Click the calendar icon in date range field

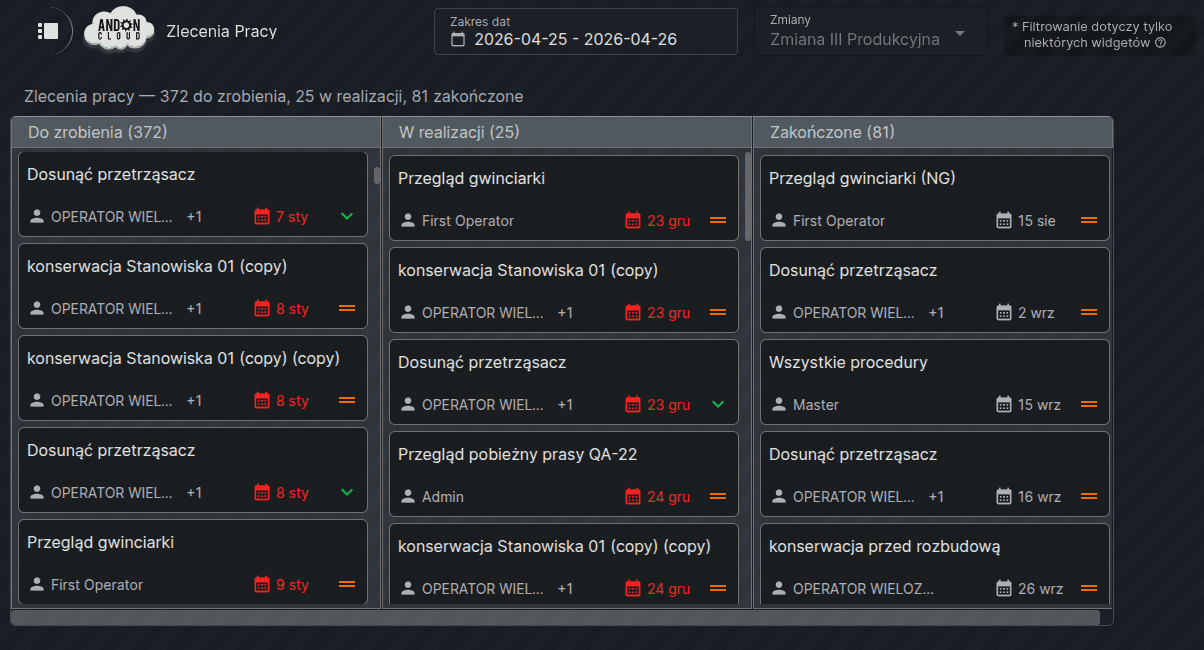tap(459, 40)
